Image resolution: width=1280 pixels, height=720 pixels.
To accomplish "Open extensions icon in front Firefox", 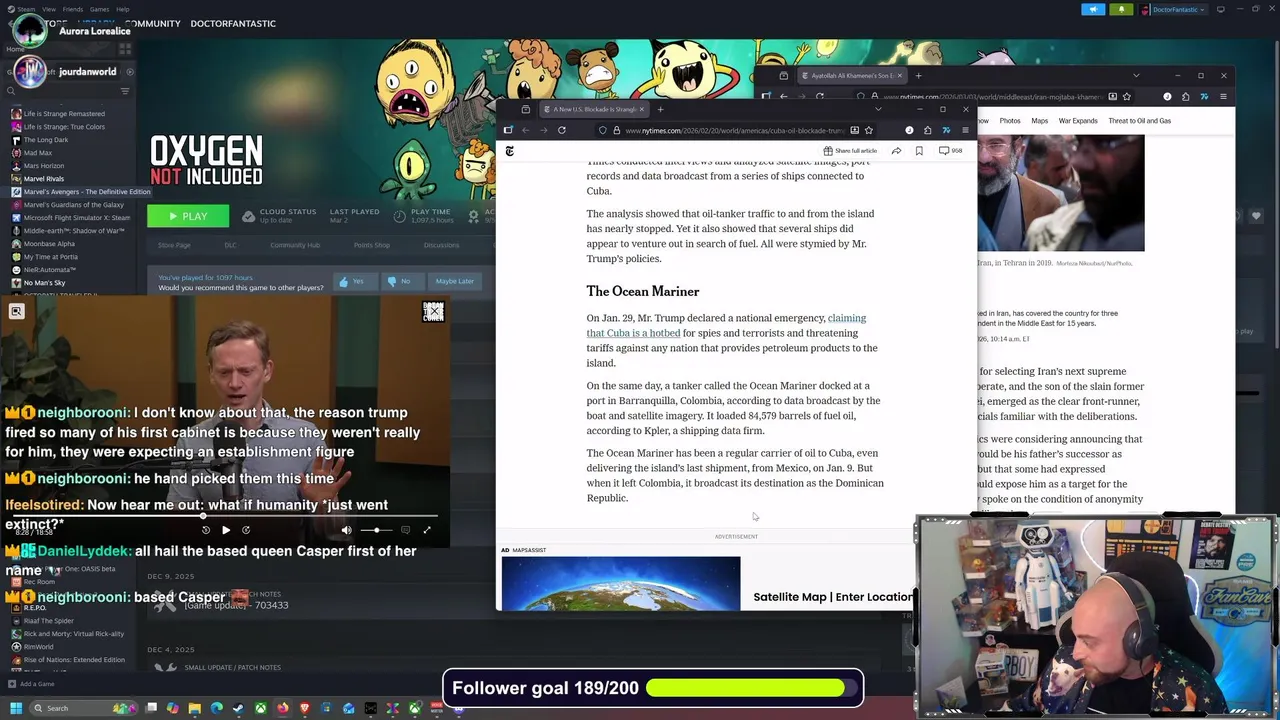I will [x=928, y=130].
